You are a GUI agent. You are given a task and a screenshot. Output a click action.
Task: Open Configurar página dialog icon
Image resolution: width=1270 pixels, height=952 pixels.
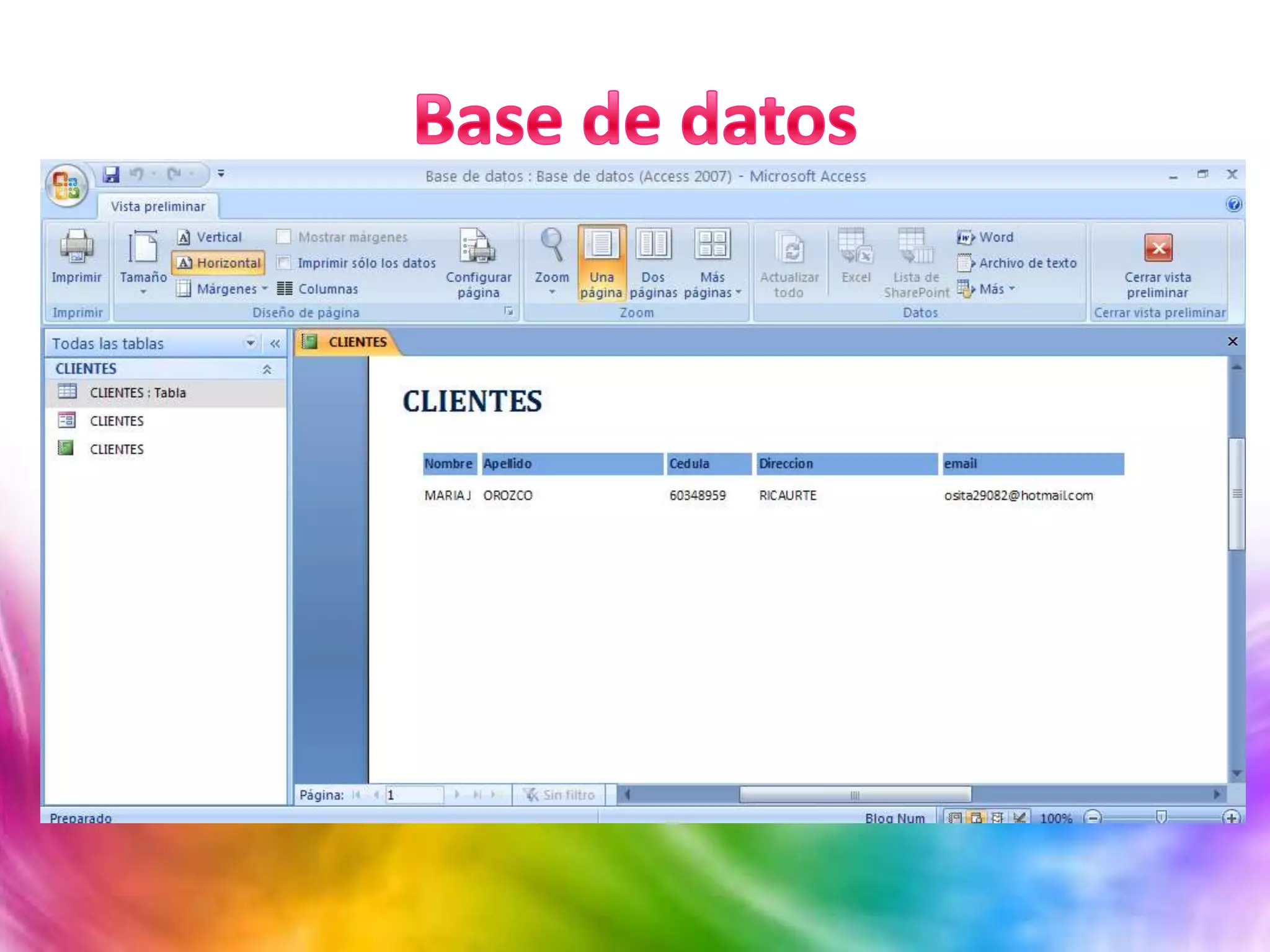(x=478, y=248)
